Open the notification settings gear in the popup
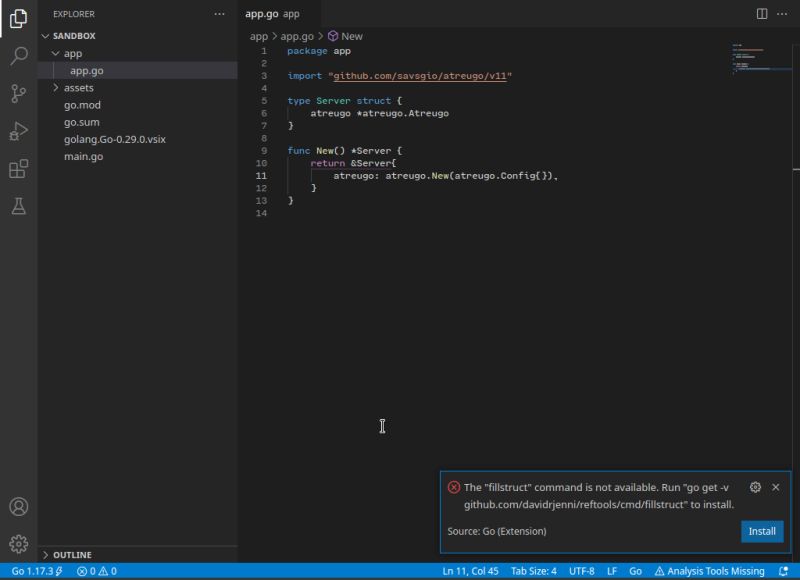The height and width of the screenshot is (580, 800). click(757, 488)
